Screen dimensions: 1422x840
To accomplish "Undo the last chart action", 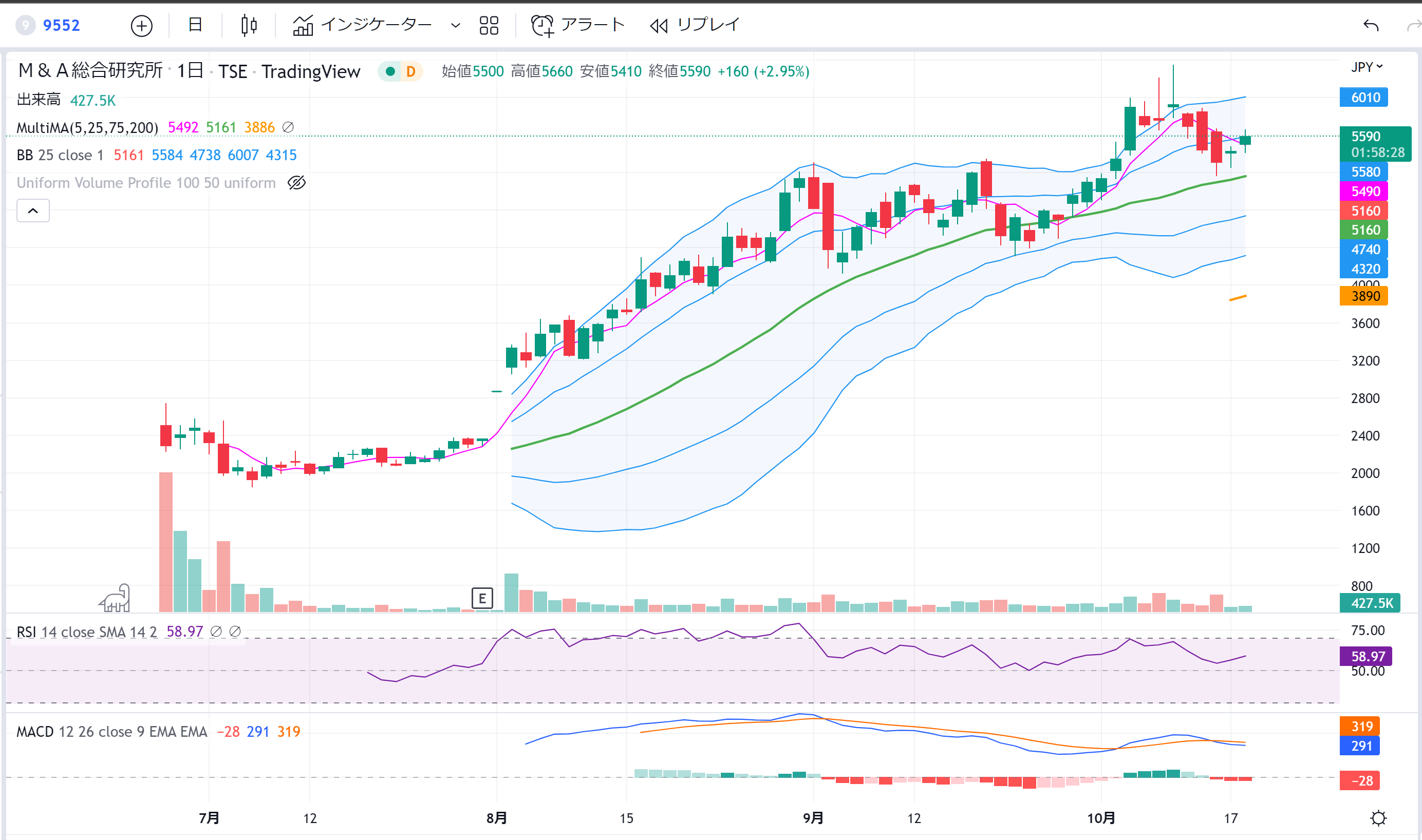I will (x=1371, y=25).
